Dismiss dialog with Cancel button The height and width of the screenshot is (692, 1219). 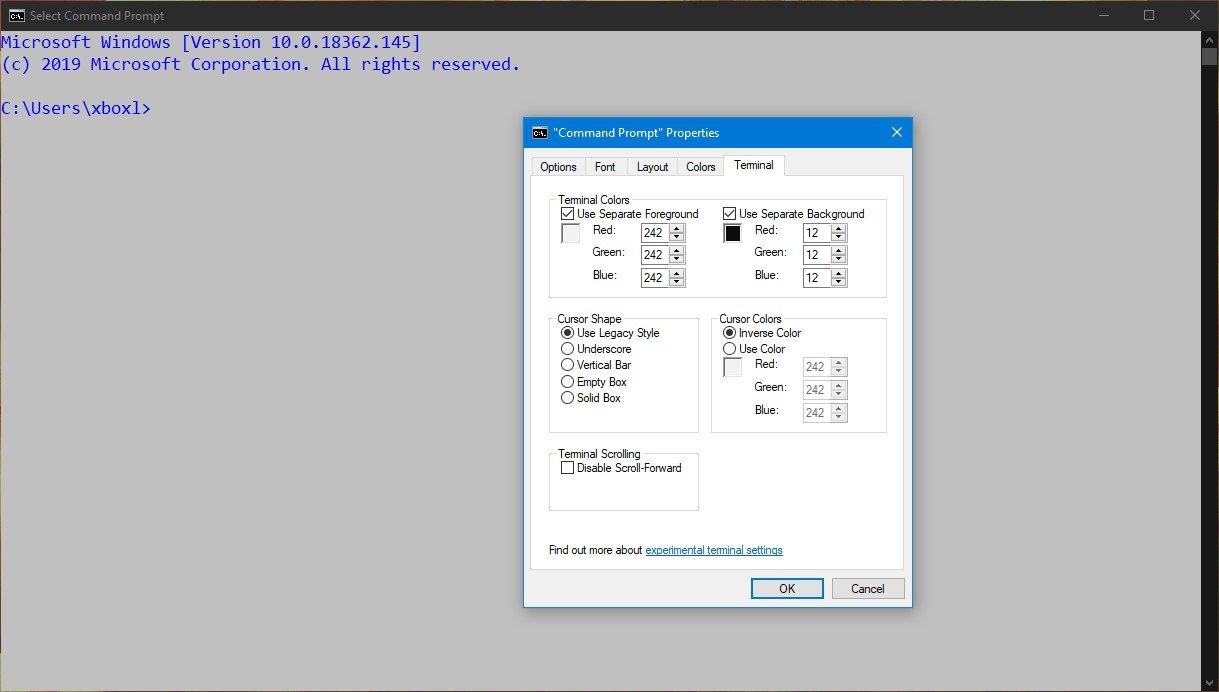(868, 588)
